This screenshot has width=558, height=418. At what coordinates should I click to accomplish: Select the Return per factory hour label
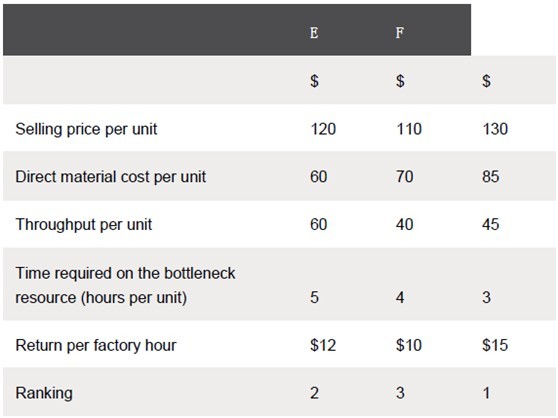coord(96,345)
